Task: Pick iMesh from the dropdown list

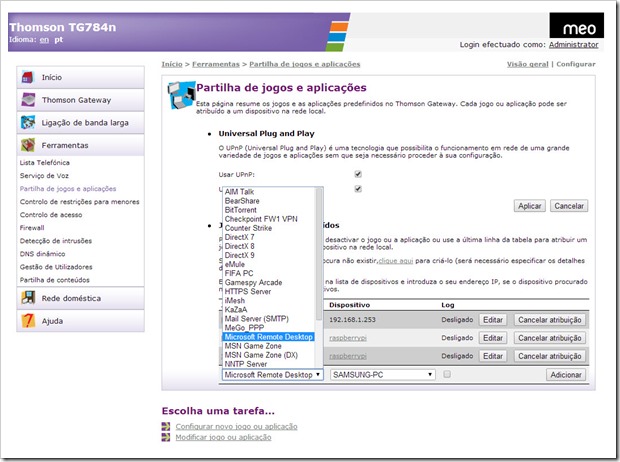Action: pyautogui.click(x=234, y=301)
